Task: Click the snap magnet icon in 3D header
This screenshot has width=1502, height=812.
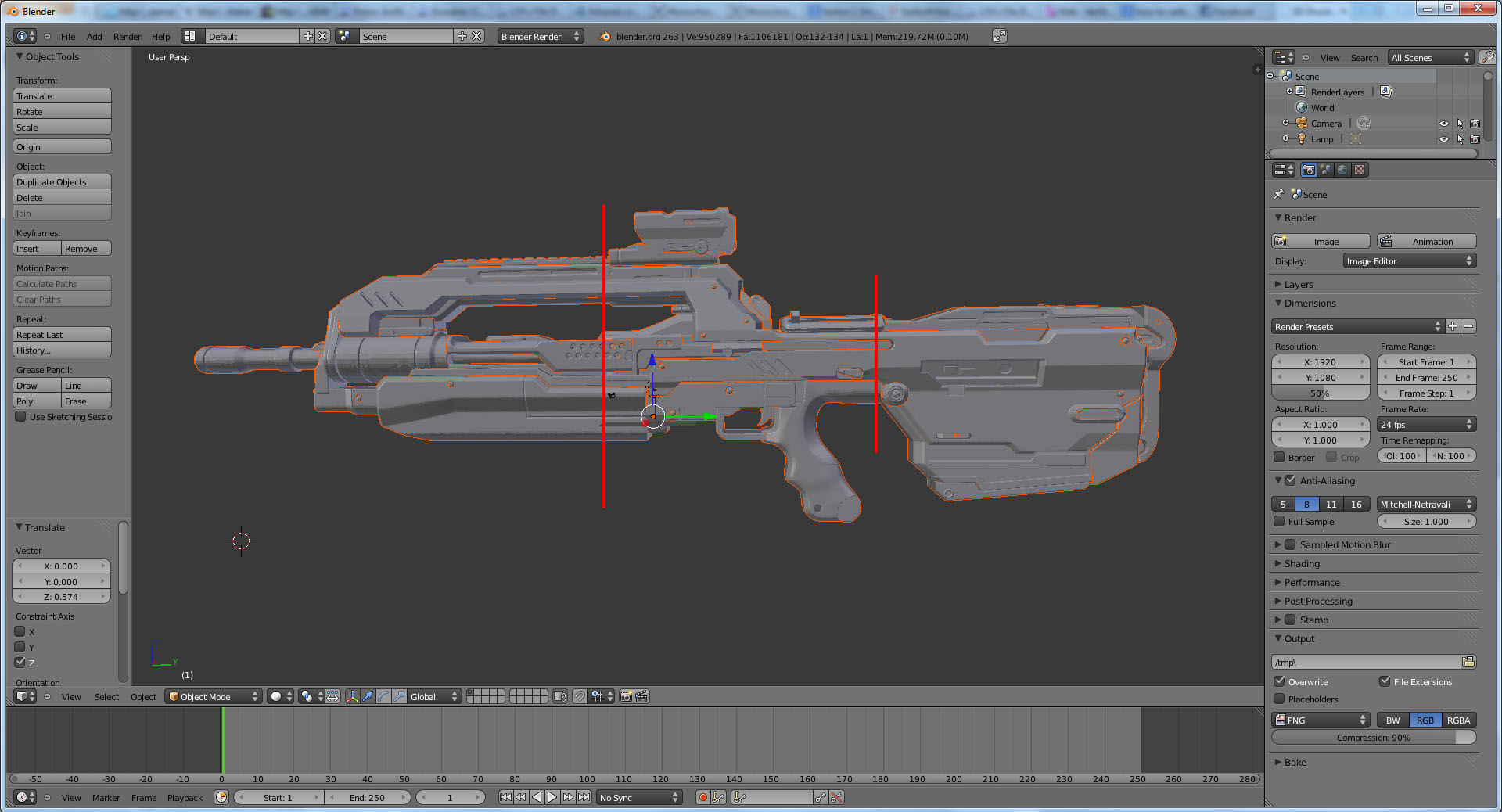Action: pos(579,696)
